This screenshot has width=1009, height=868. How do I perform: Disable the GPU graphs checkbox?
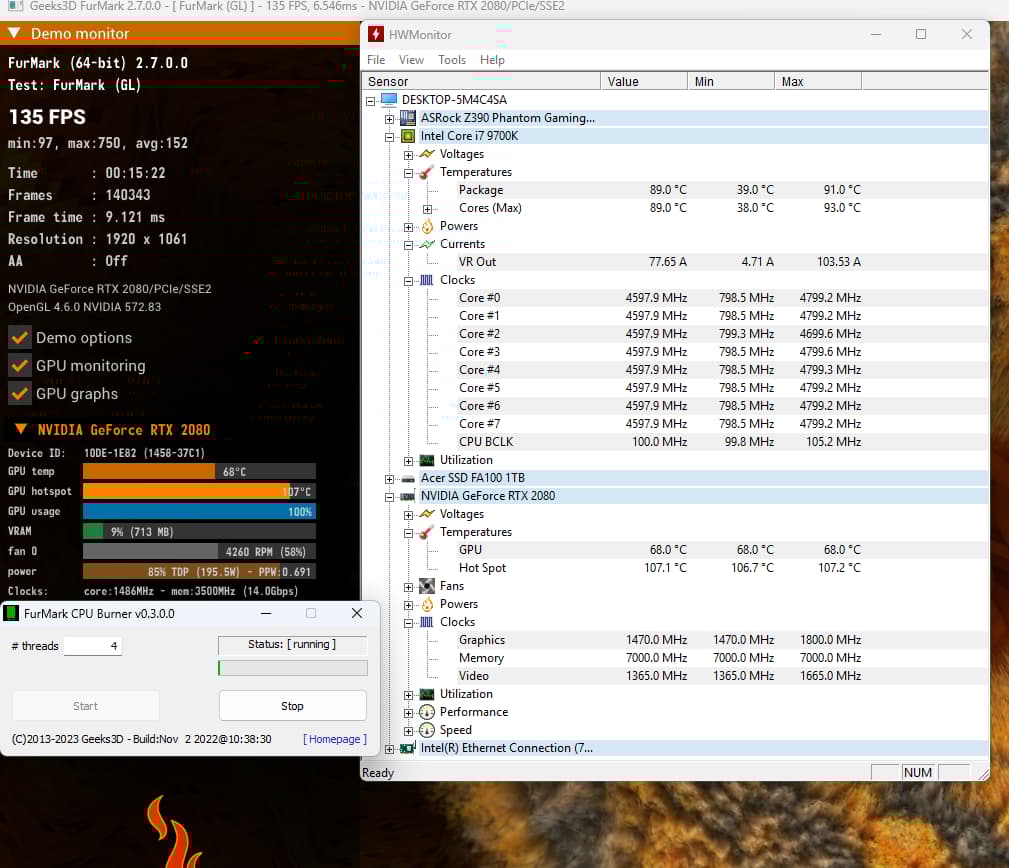click(x=19, y=394)
